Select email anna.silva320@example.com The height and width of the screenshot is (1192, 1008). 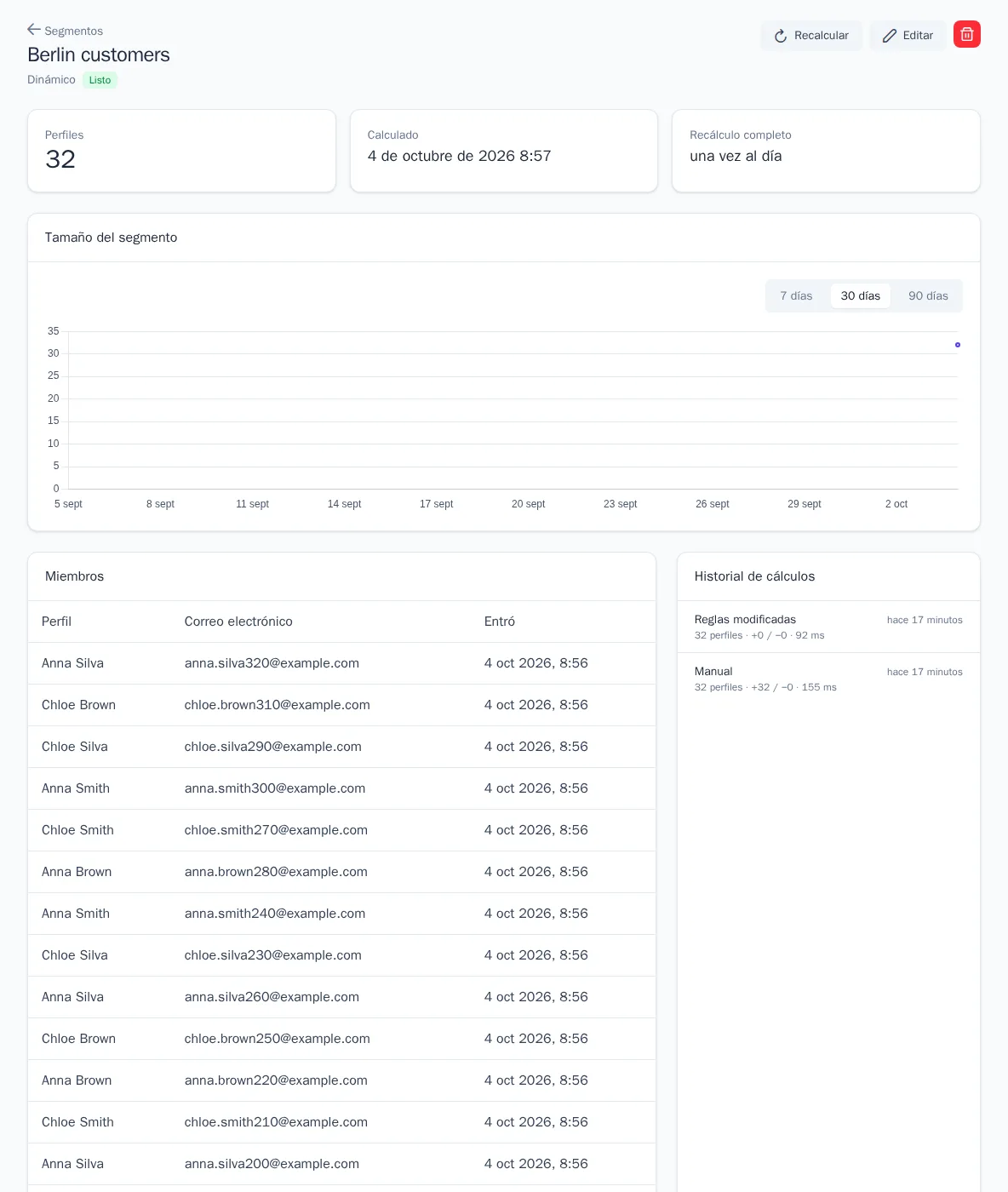click(x=272, y=663)
